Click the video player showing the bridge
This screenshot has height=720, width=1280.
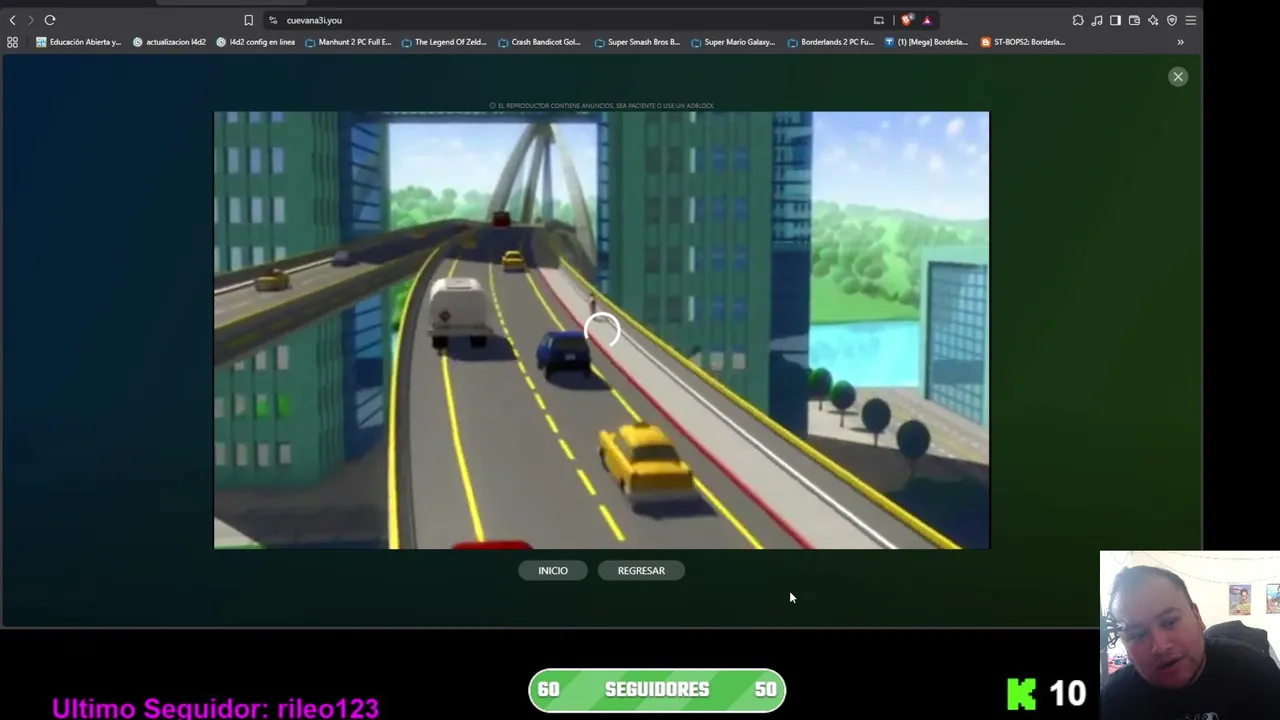click(x=601, y=330)
